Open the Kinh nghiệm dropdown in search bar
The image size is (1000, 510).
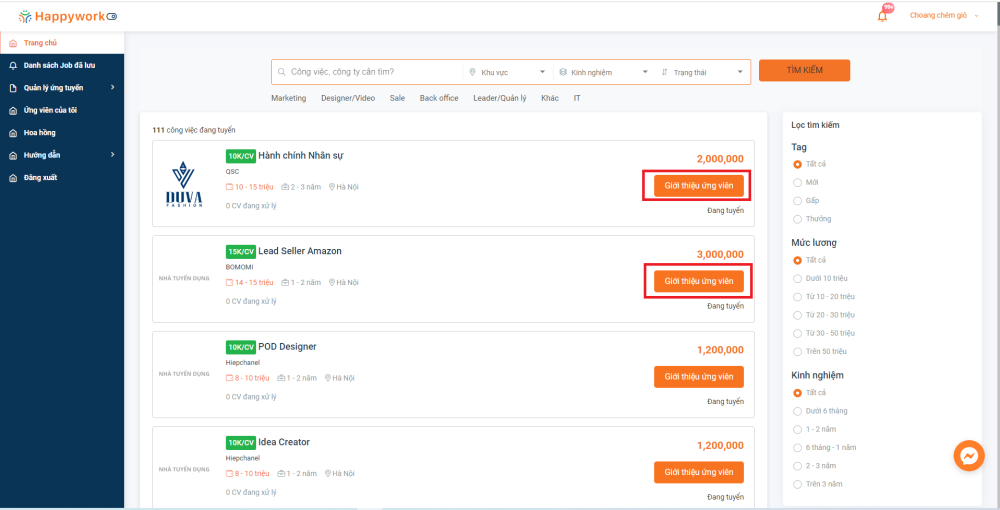tap(603, 72)
